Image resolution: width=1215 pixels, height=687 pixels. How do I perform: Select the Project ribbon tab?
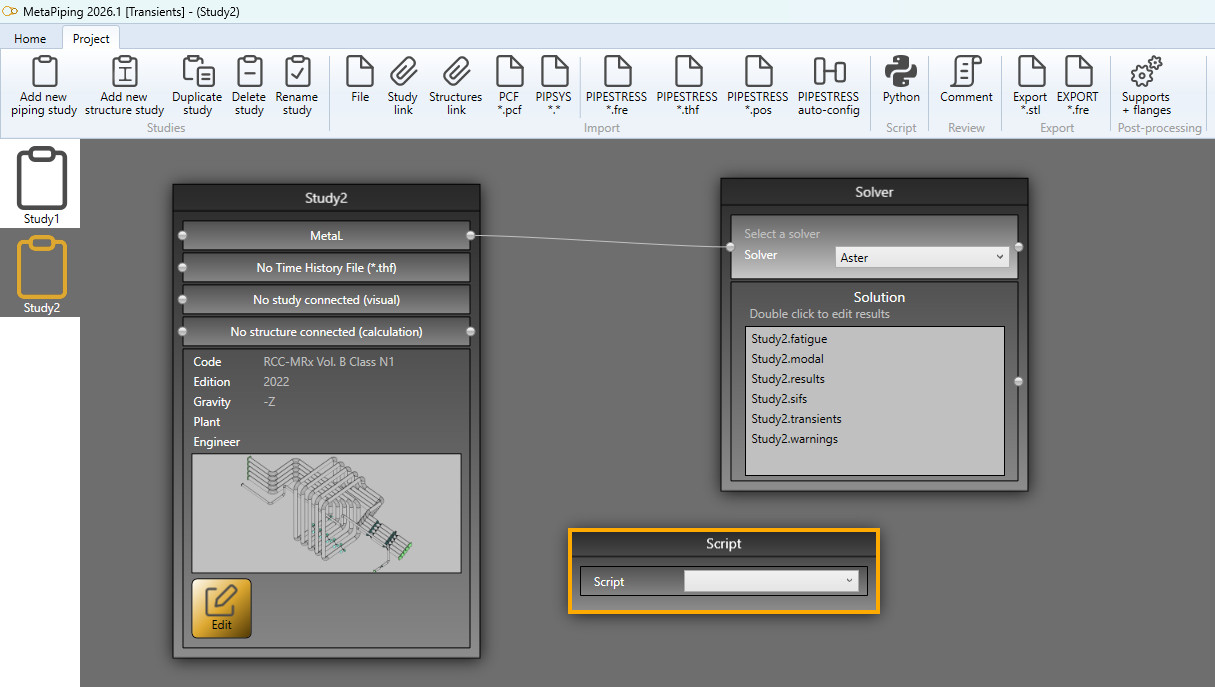point(91,38)
